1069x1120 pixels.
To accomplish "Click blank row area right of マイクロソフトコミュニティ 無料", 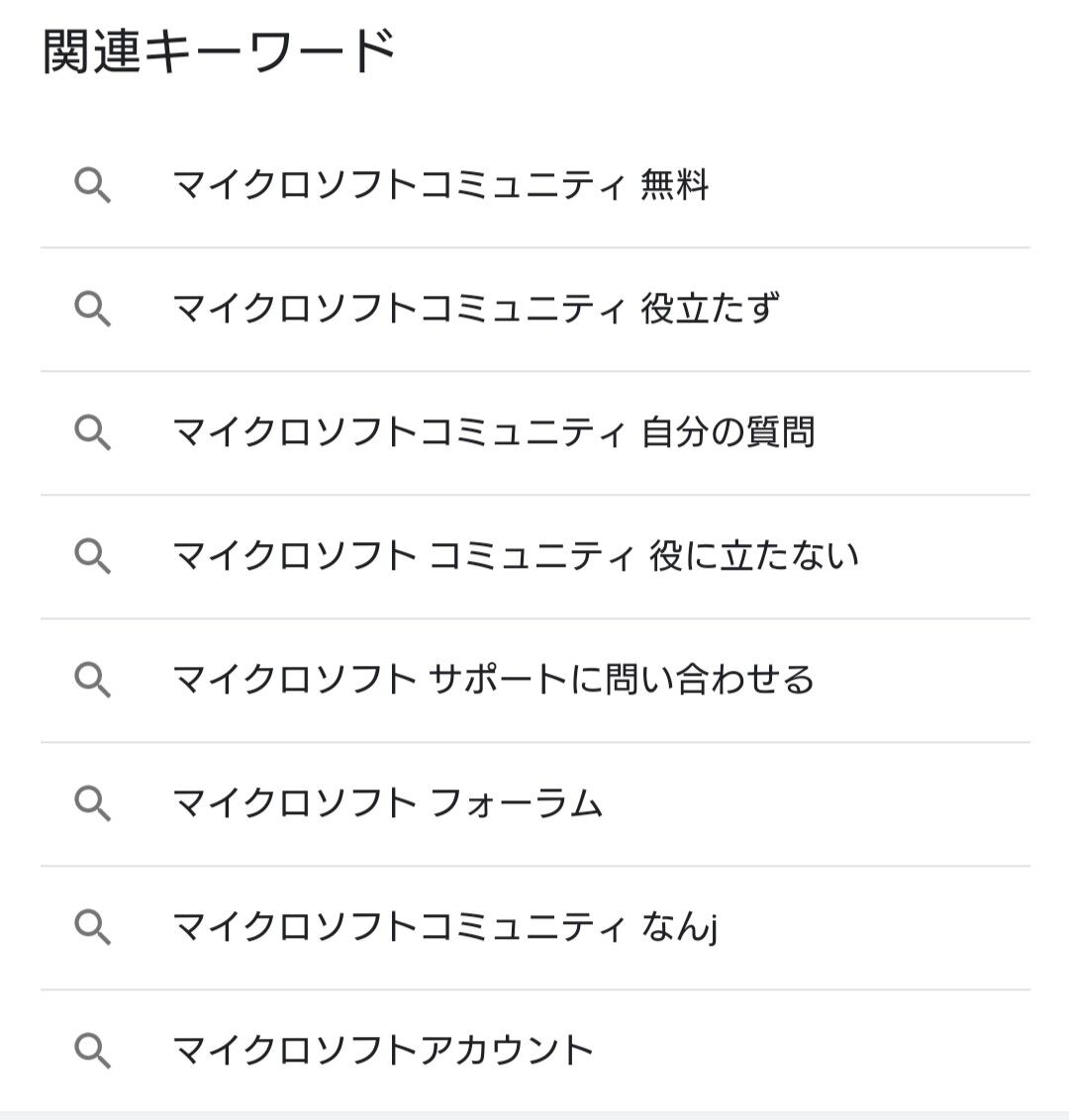I will [x=871, y=186].
